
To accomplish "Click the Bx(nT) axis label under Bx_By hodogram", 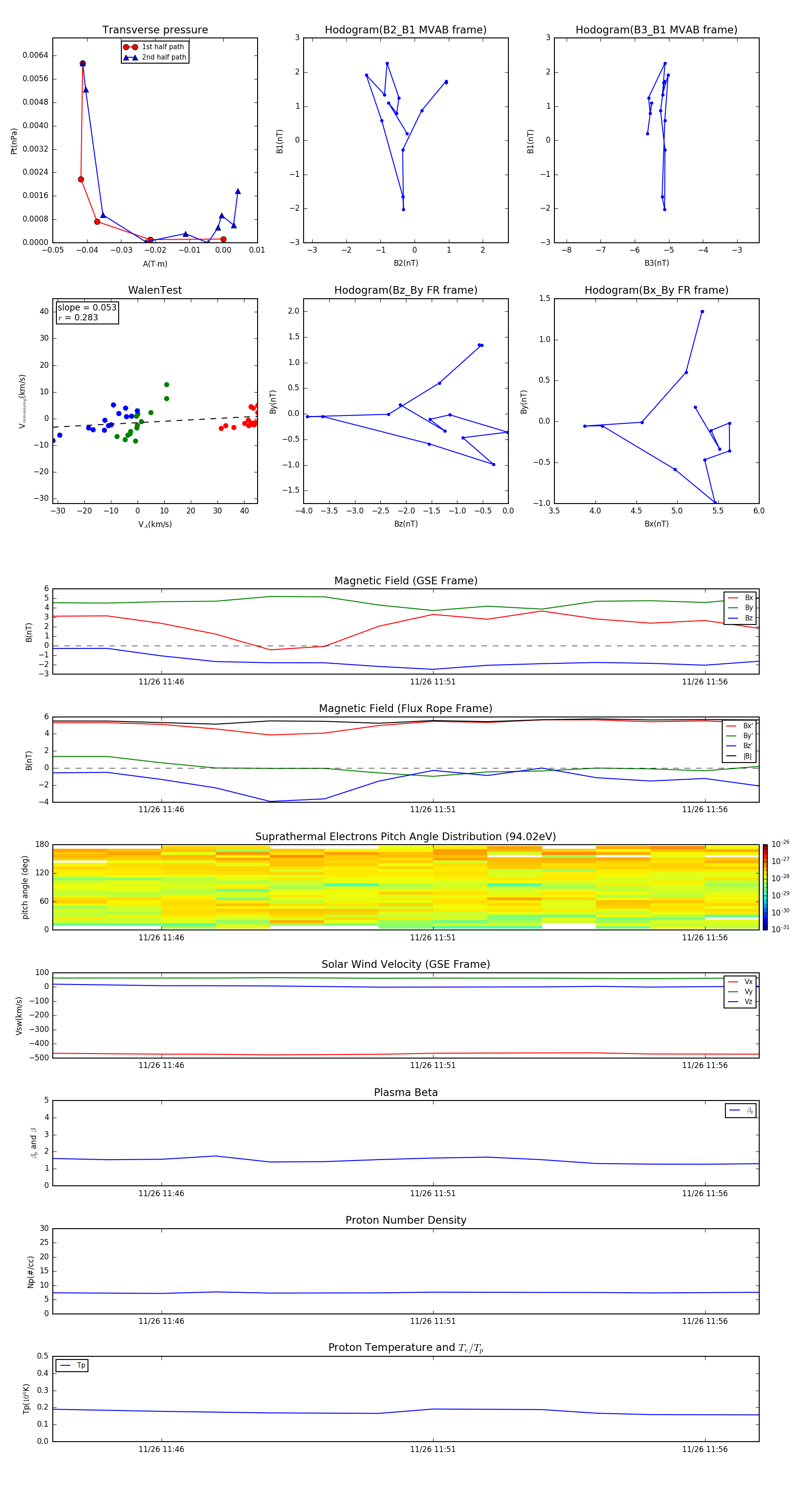I will click(656, 524).
